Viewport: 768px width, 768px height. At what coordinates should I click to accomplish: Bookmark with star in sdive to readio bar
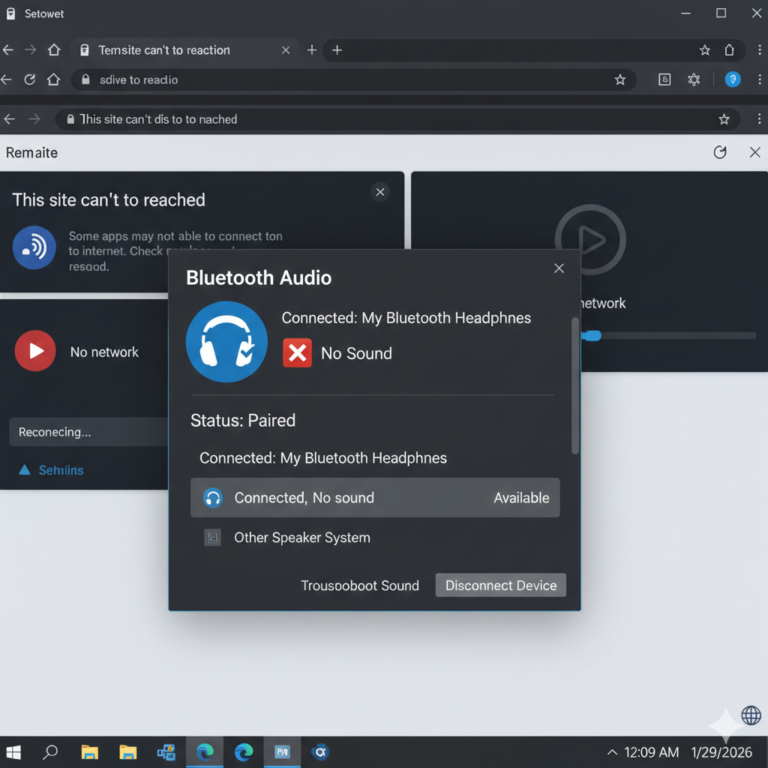620,79
